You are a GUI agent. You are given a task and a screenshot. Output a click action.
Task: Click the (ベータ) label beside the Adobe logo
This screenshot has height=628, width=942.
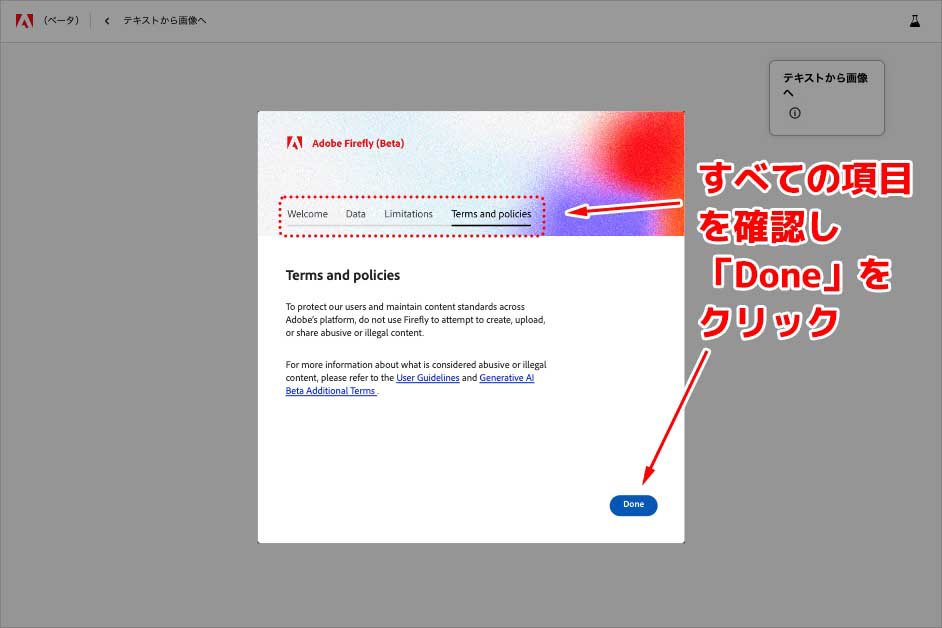[x=61, y=21]
